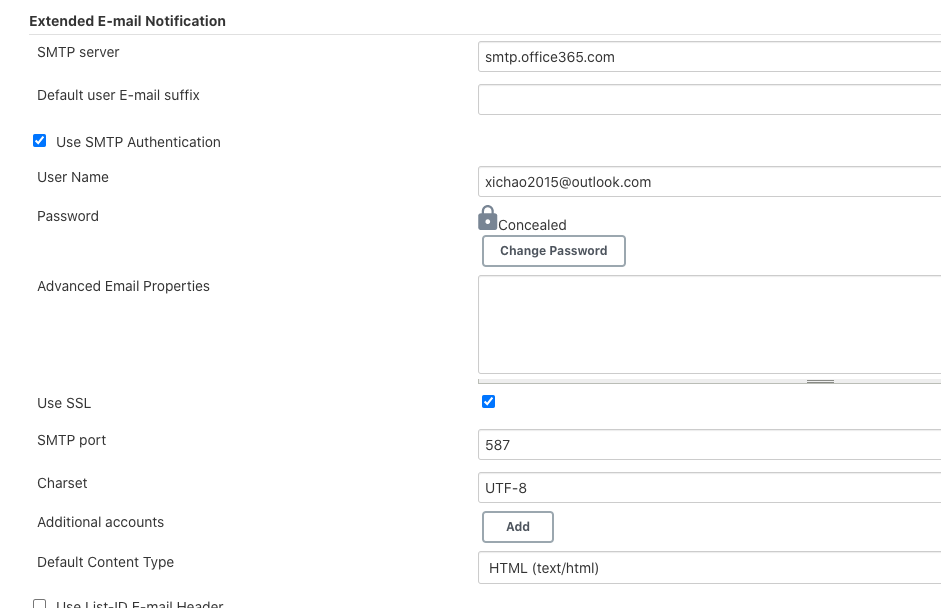Click the lock icon beside Concealed
The image size is (941, 608).
click(488, 218)
